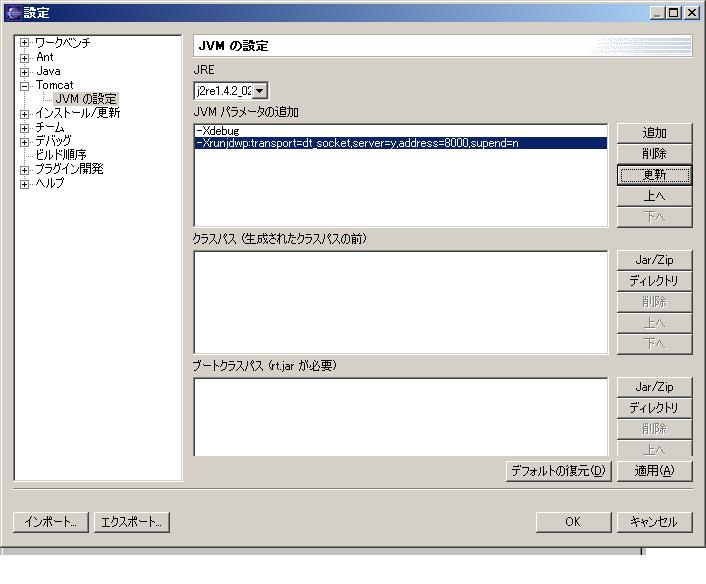Screen dimensions: 706x584
Task: Select the -Xrunjdwp parameter row
Action: point(400,143)
